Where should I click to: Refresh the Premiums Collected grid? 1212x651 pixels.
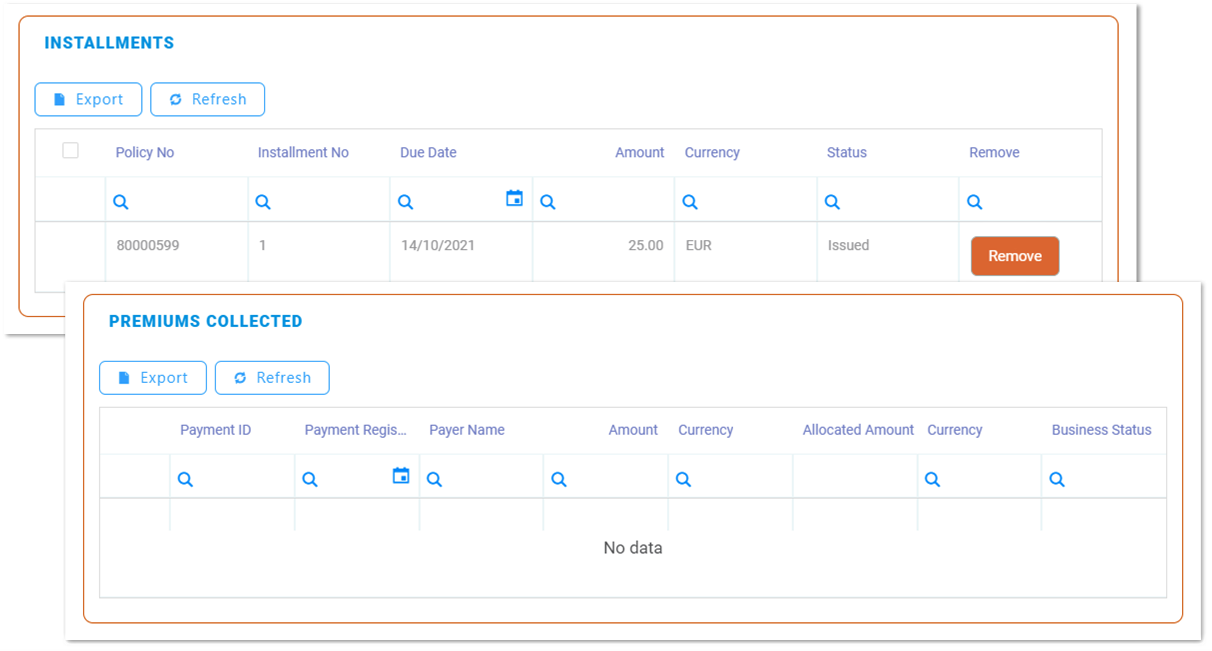pos(272,378)
